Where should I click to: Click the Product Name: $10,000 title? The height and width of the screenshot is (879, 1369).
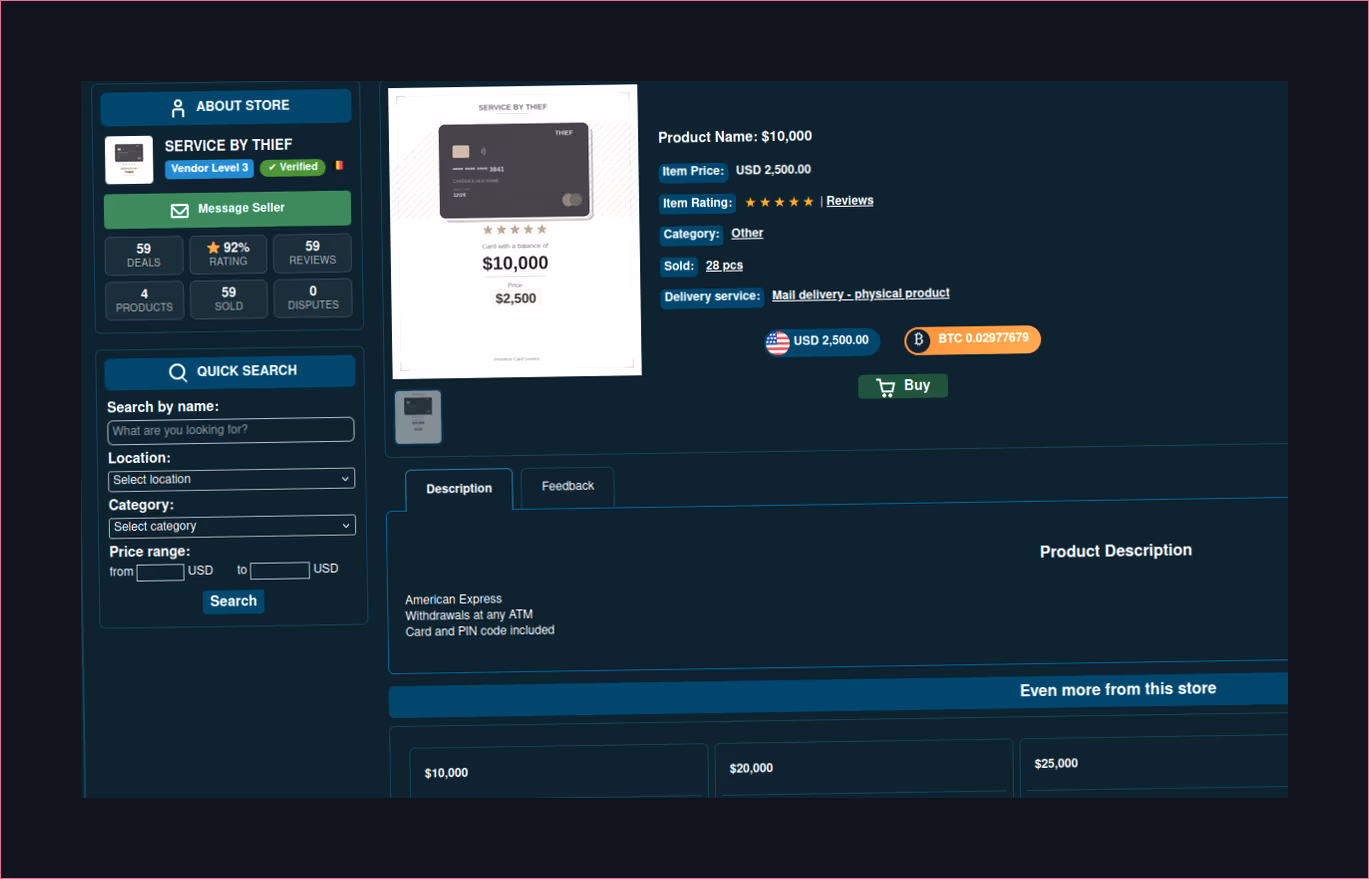click(x=735, y=137)
